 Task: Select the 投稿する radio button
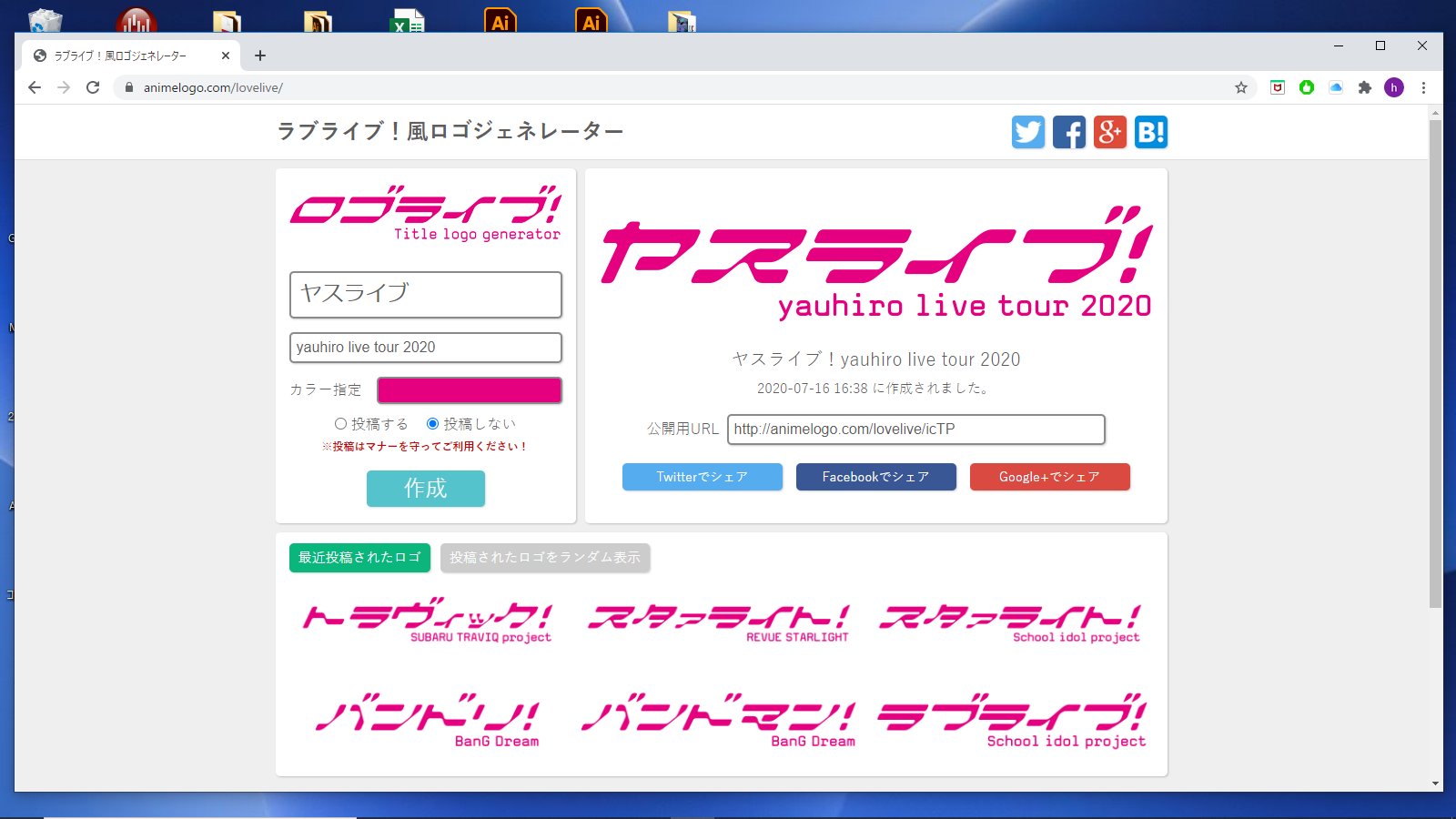(x=340, y=424)
